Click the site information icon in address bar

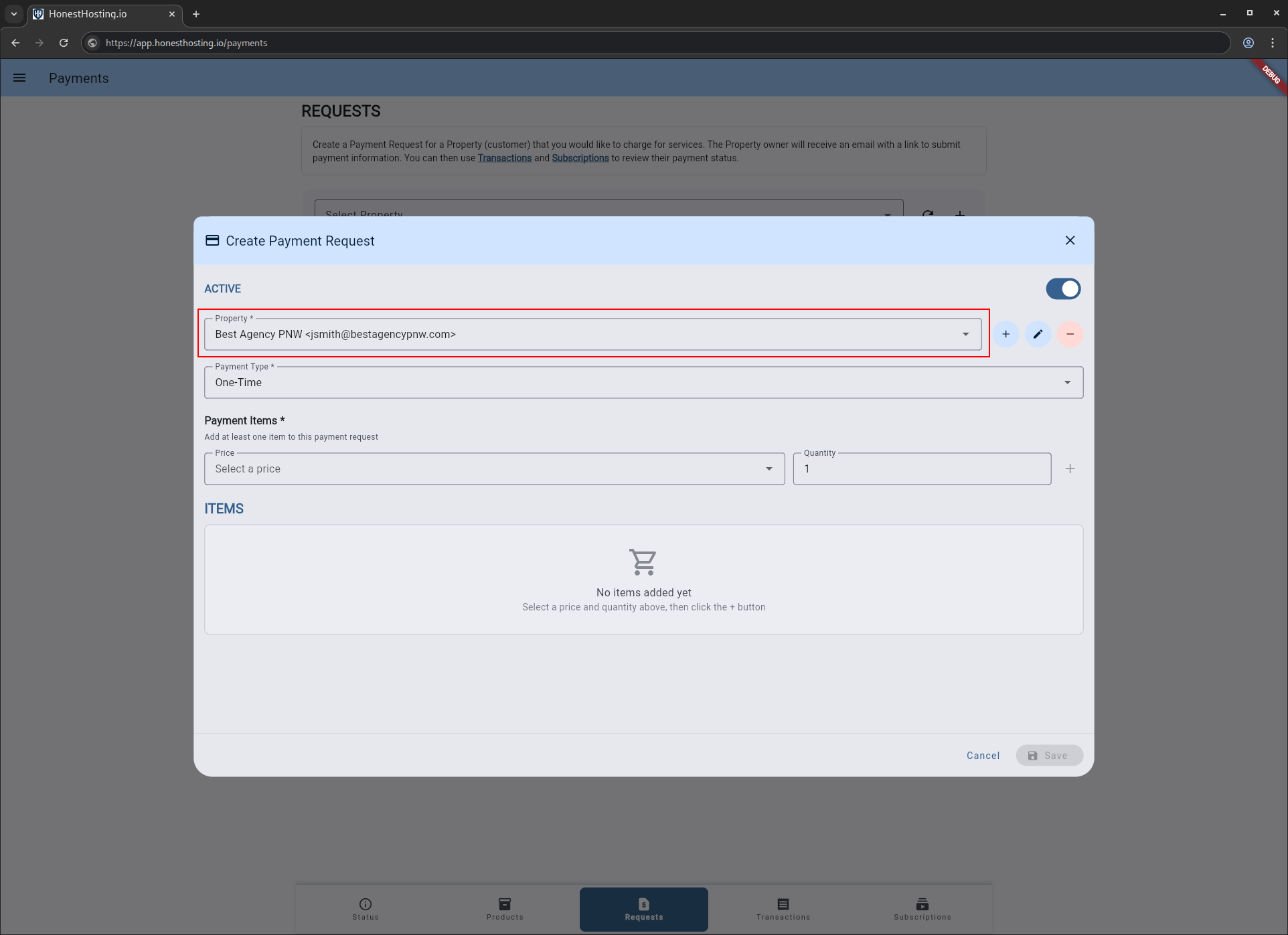93,43
